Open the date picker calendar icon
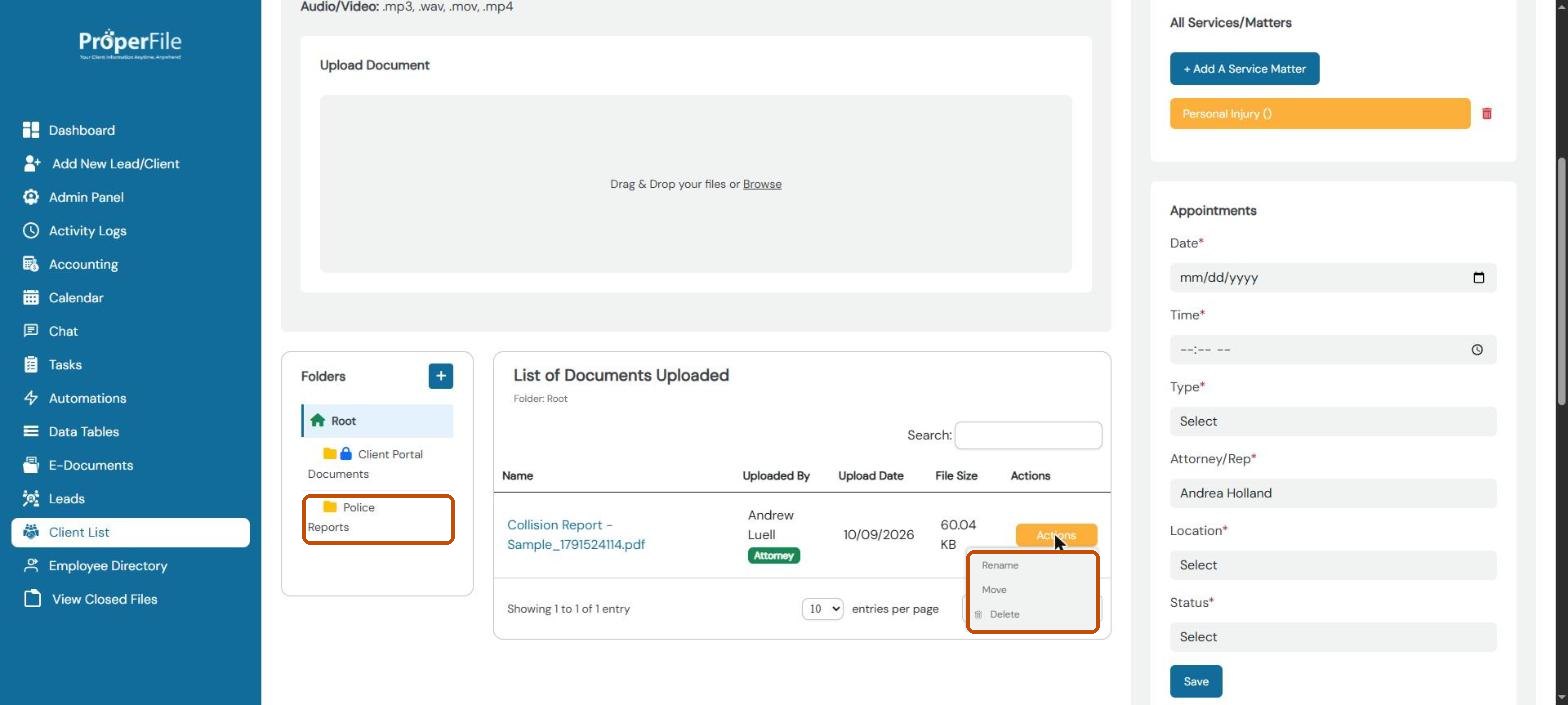The width and height of the screenshot is (1568, 705). 1479,278
